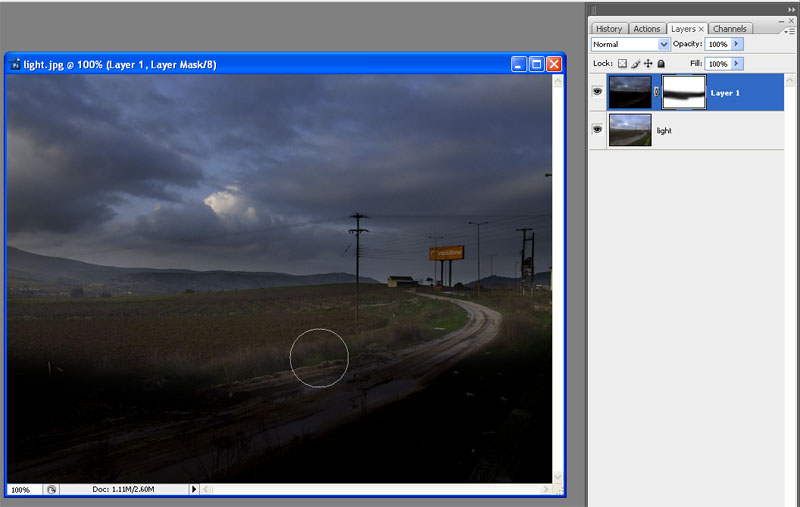Maximize the light.jpg document window
Image resolution: width=800 pixels, height=507 pixels.
click(536, 64)
